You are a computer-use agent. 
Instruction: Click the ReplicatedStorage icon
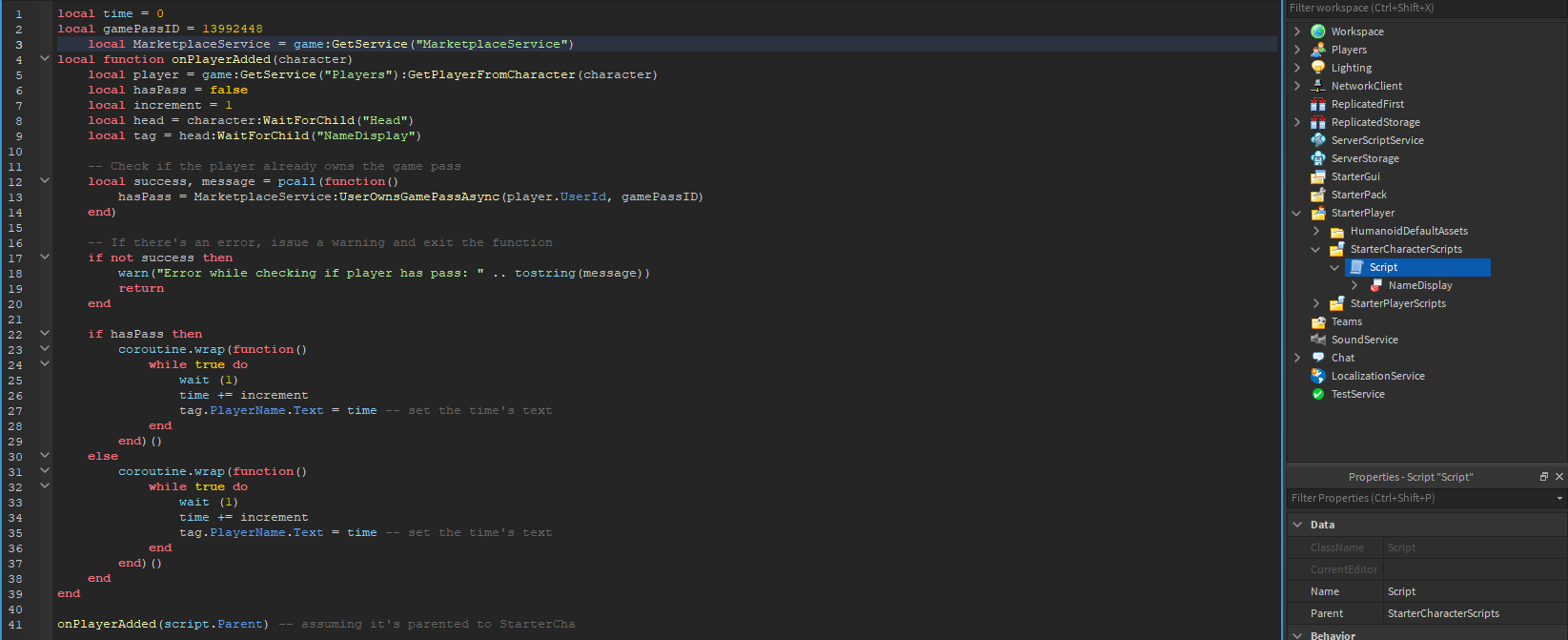1317,122
